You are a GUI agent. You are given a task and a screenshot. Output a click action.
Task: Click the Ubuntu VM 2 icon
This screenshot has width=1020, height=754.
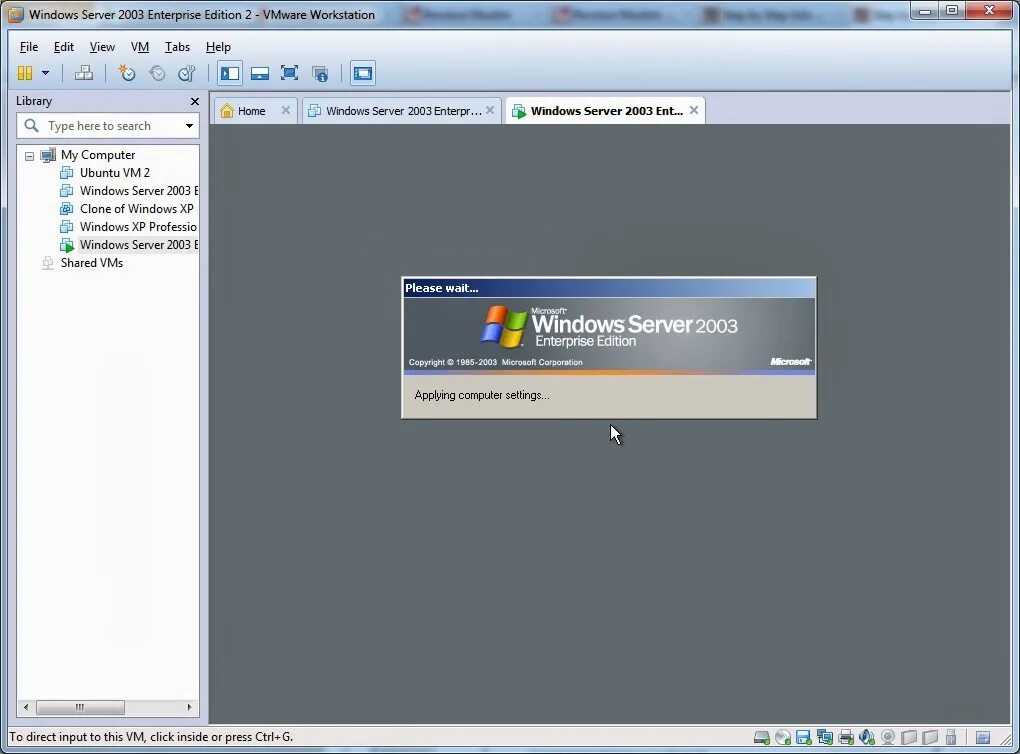coord(66,173)
